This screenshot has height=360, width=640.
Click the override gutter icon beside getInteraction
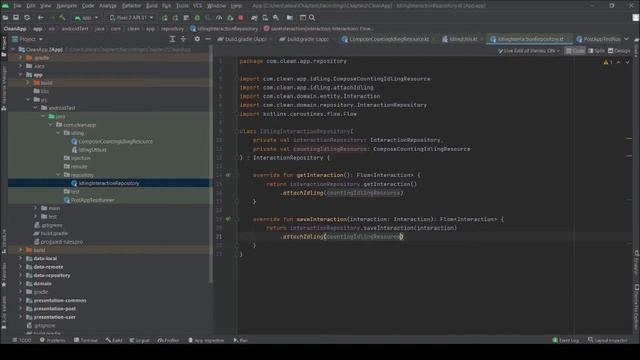point(228,175)
